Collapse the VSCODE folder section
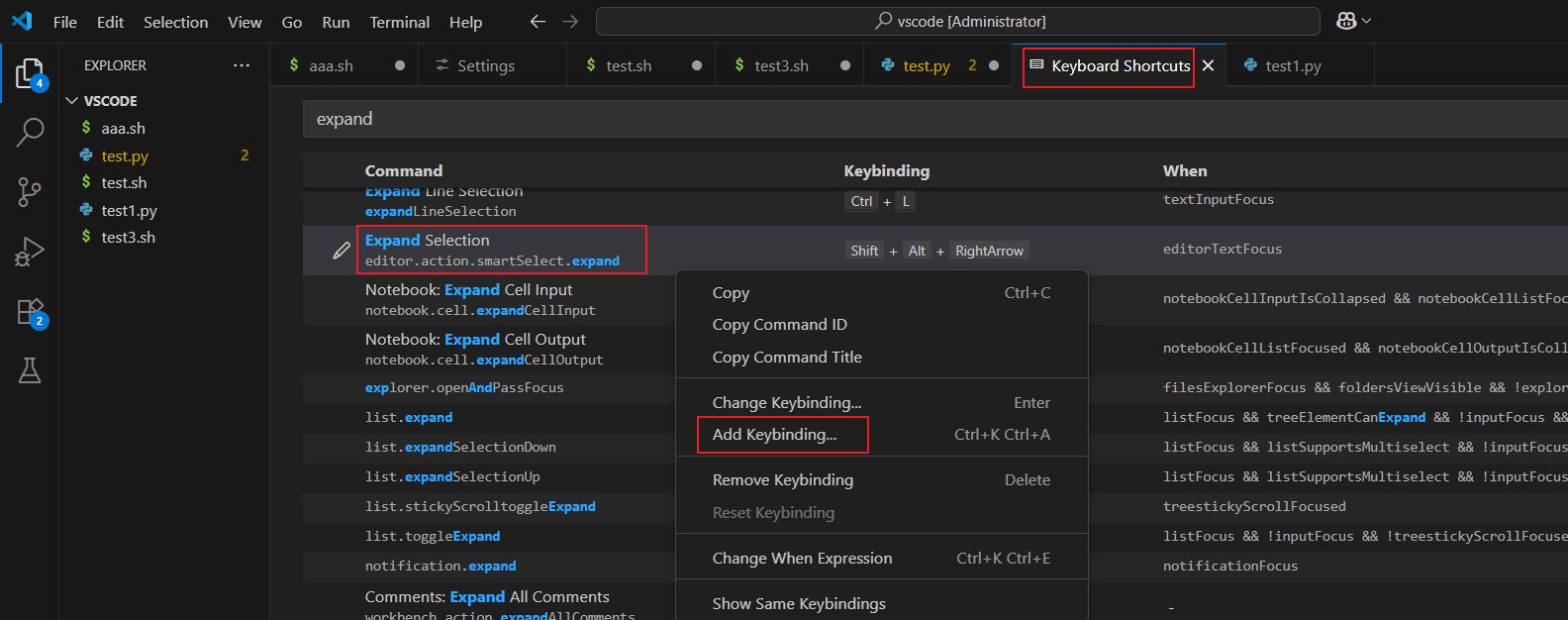The height and width of the screenshot is (620, 1568). (72, 101)
